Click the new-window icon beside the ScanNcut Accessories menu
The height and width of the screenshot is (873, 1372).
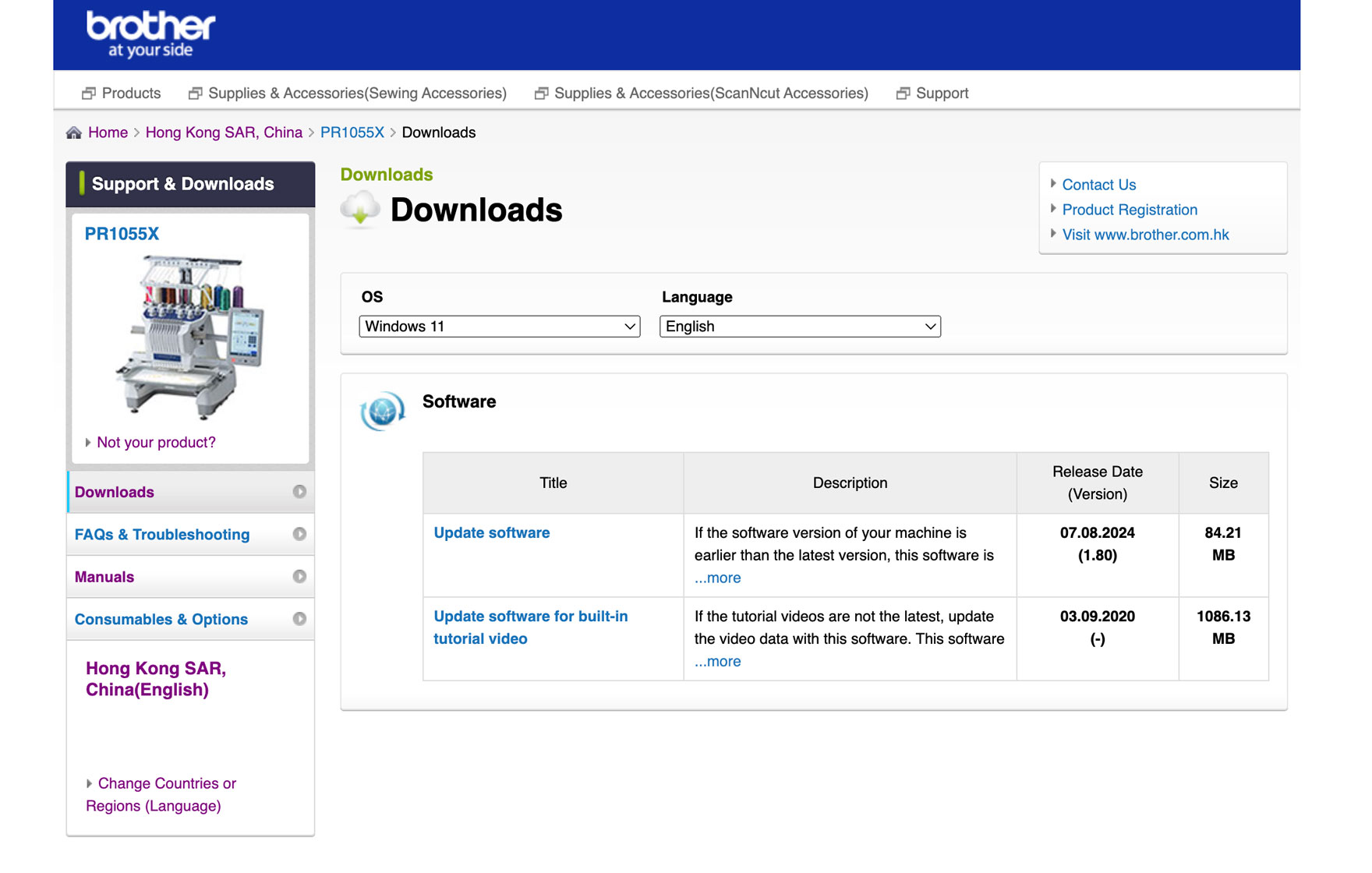tap(541, 94)
